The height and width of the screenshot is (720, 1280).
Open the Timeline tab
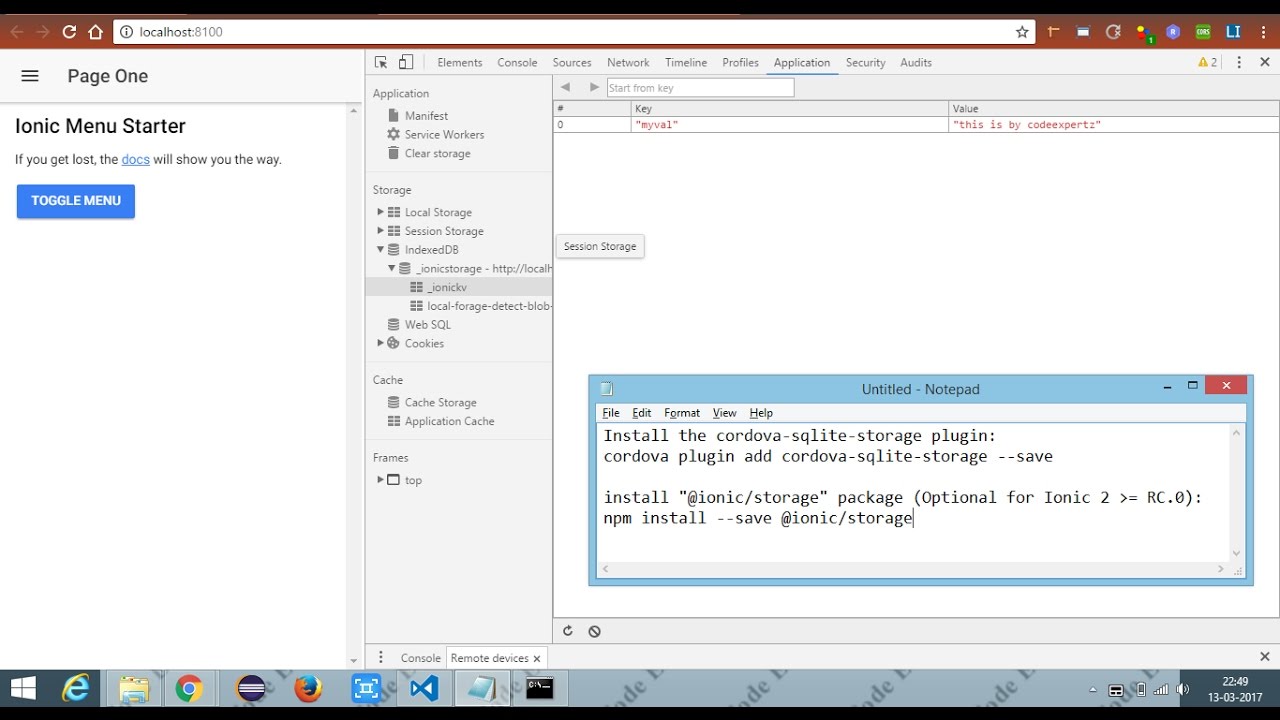(686, 62)
